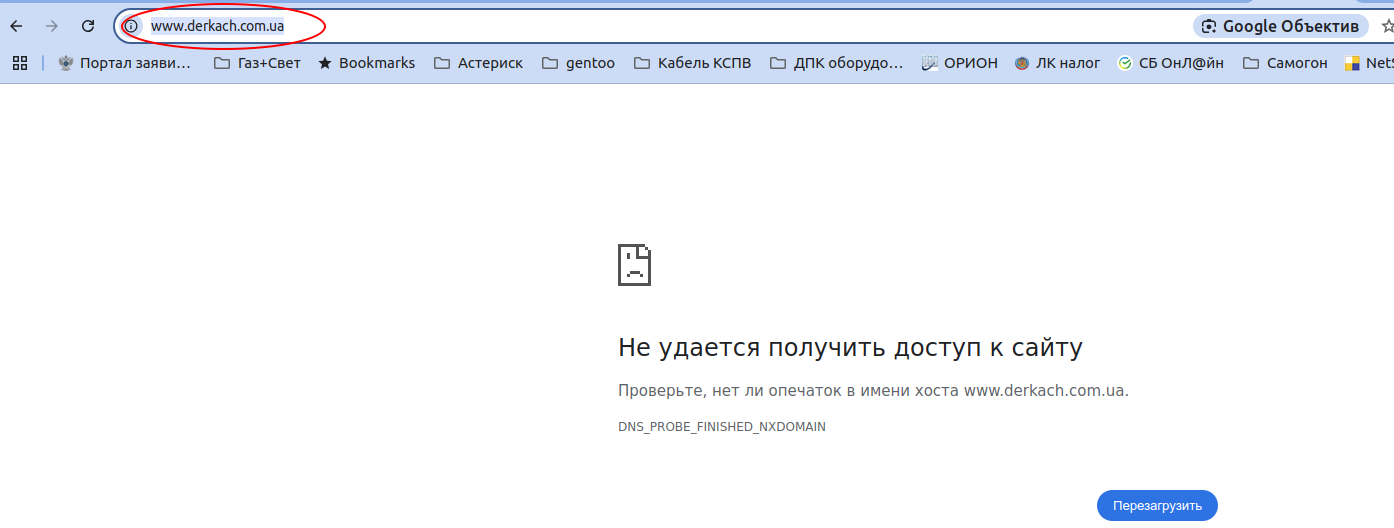Expand the gentoo bookmarks folder
The image size is (1394, 528).
[578, 63]
